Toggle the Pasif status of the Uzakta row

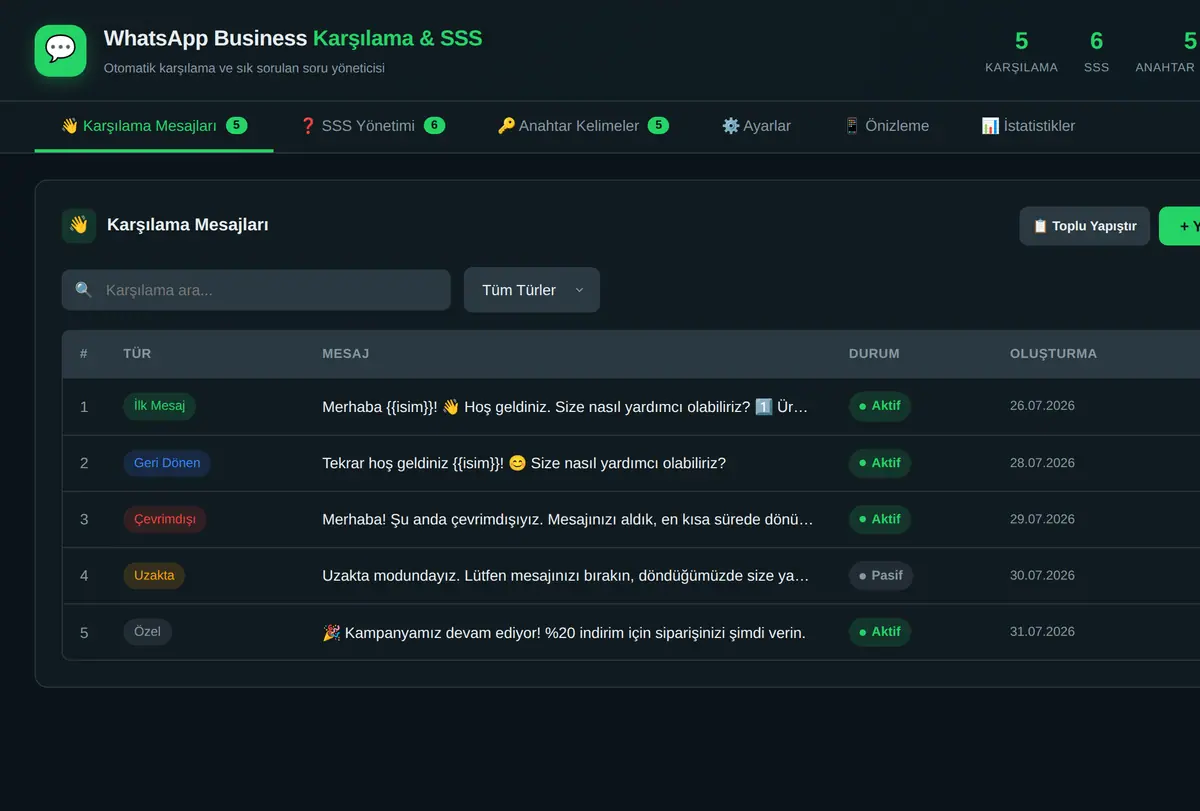pos(881,575)
